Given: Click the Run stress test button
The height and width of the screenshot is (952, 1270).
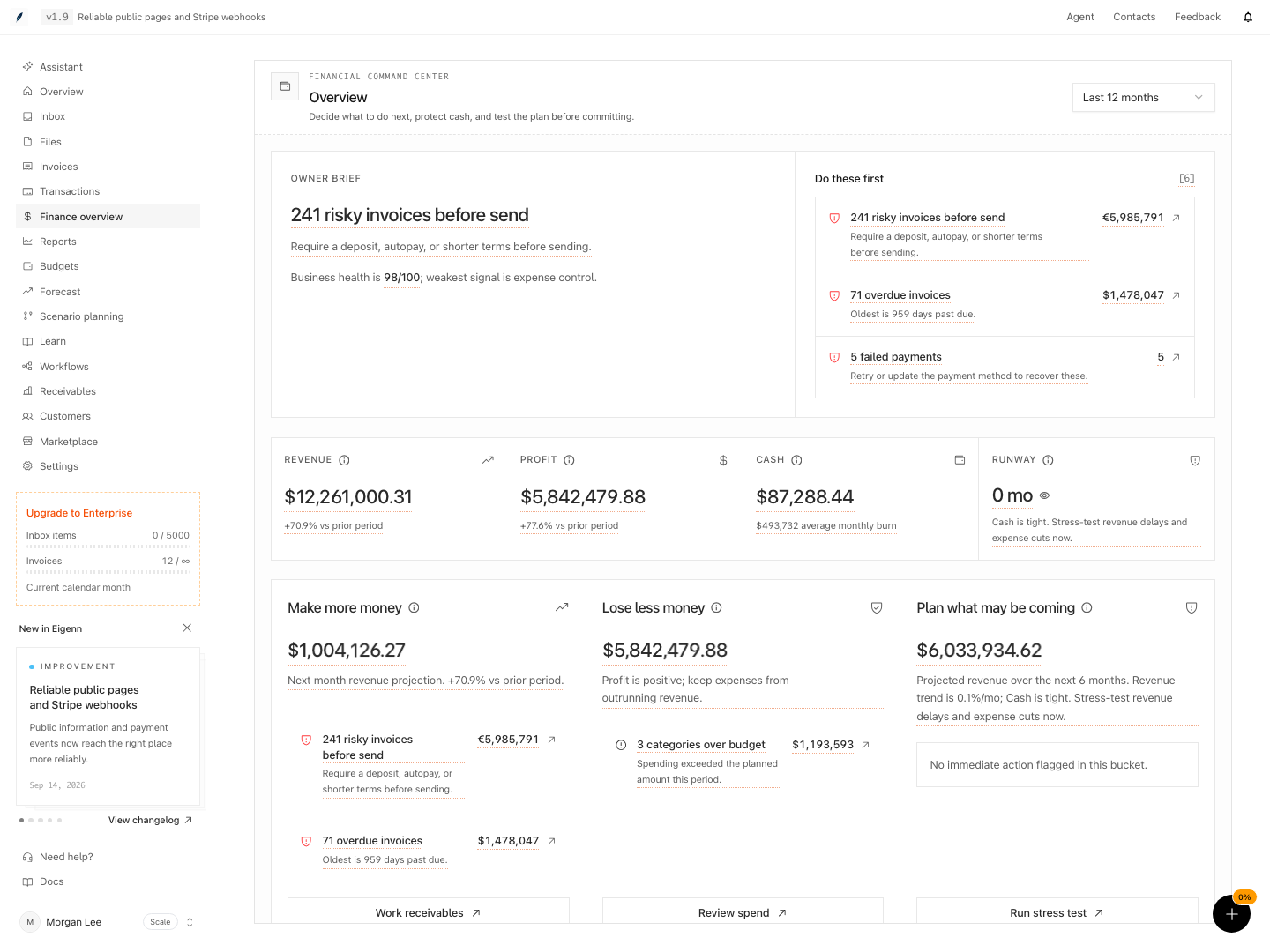Looking at the screenshot, I should pyautogui.click(x=1057, y=912).
